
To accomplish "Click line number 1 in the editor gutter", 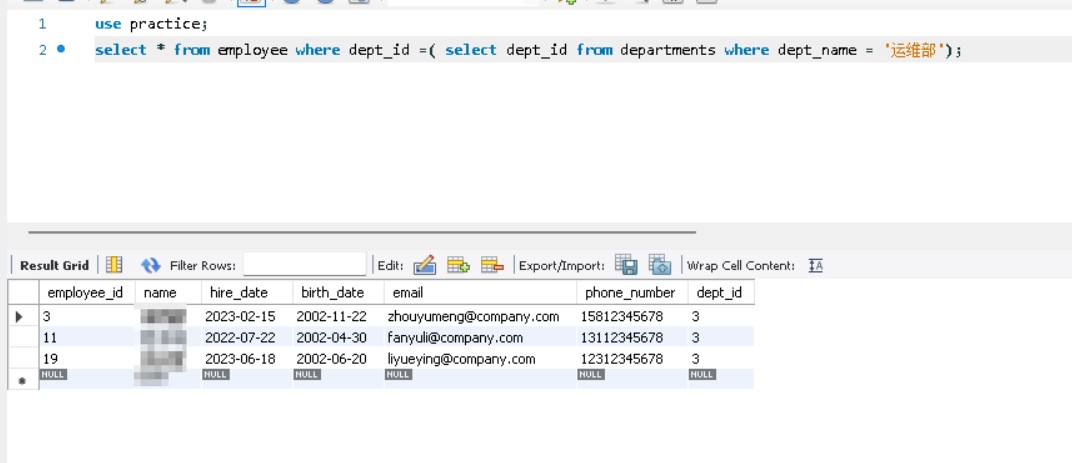I will coord(42,24).
